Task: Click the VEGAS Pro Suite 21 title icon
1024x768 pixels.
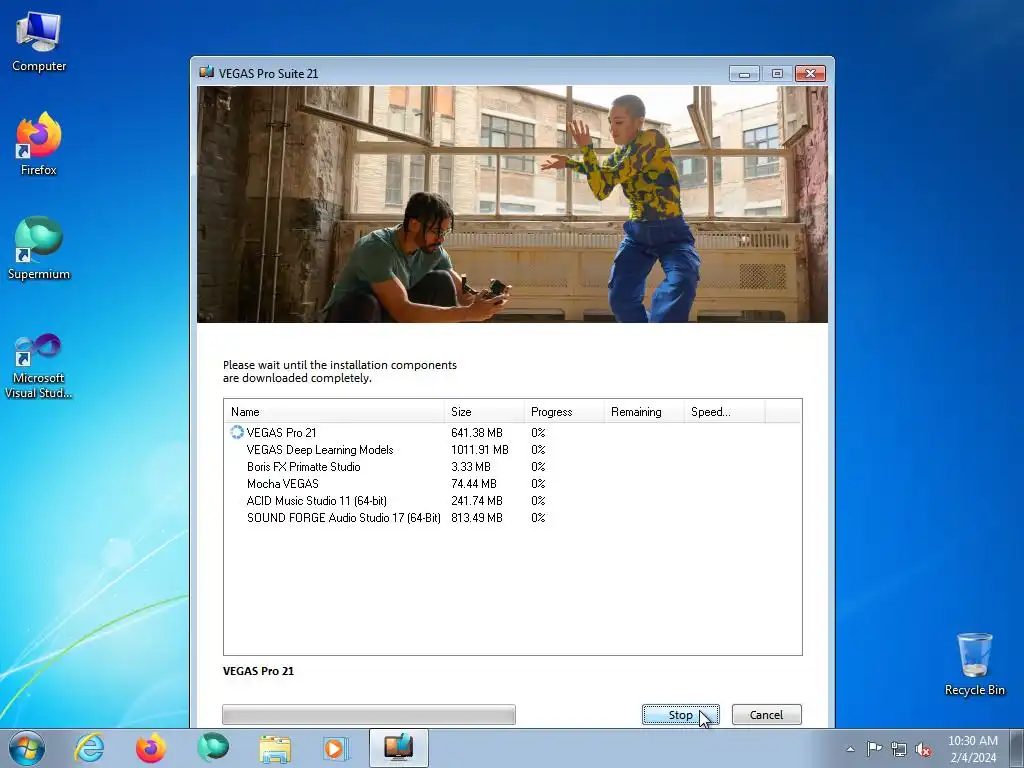Action: 207,72
